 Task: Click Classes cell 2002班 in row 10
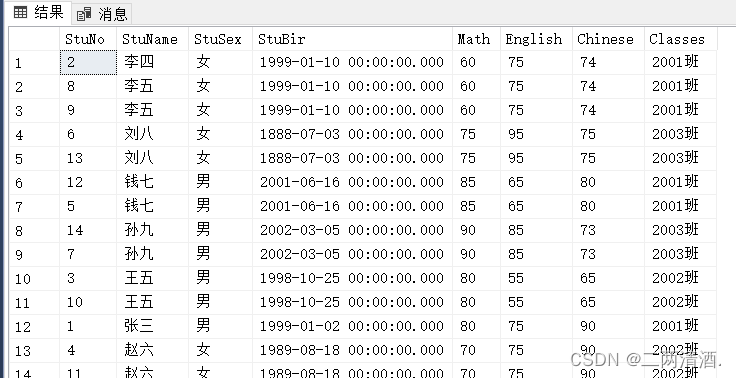pos(681,278)
